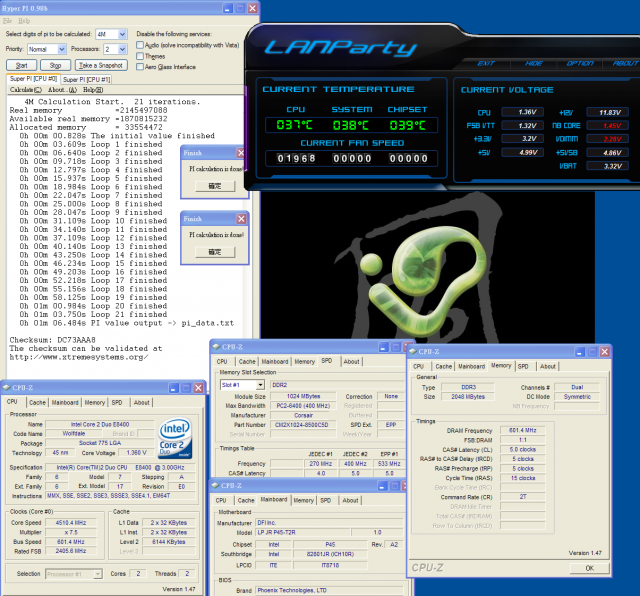Open SPD tab in CPU-Z Memory window
The width and height of the screenshot is (640, 596).
(x=523, y=366)
